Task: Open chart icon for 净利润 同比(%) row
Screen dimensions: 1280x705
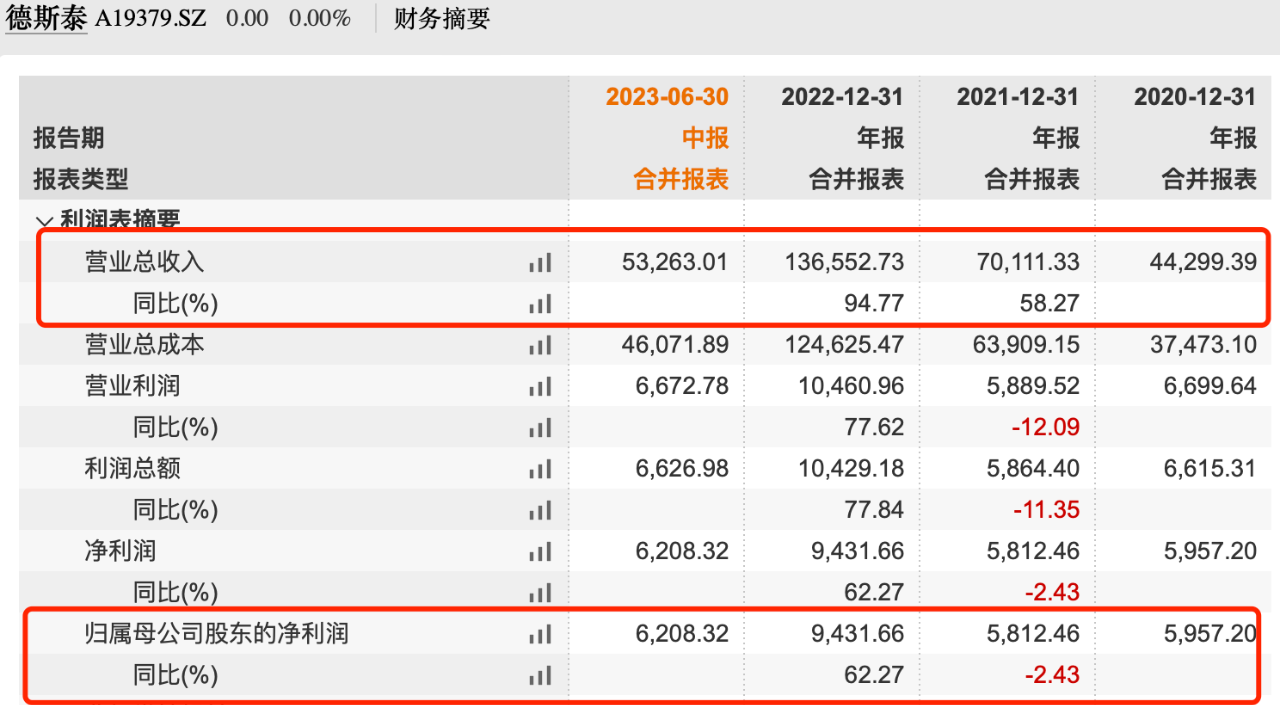Action: (540, 593)
